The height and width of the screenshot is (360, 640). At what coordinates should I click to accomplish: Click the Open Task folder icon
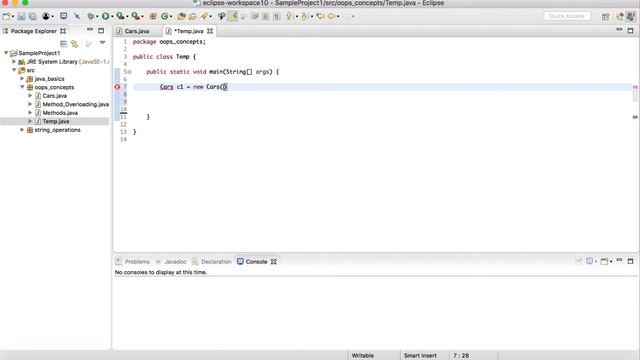click(x=192, y=16)
